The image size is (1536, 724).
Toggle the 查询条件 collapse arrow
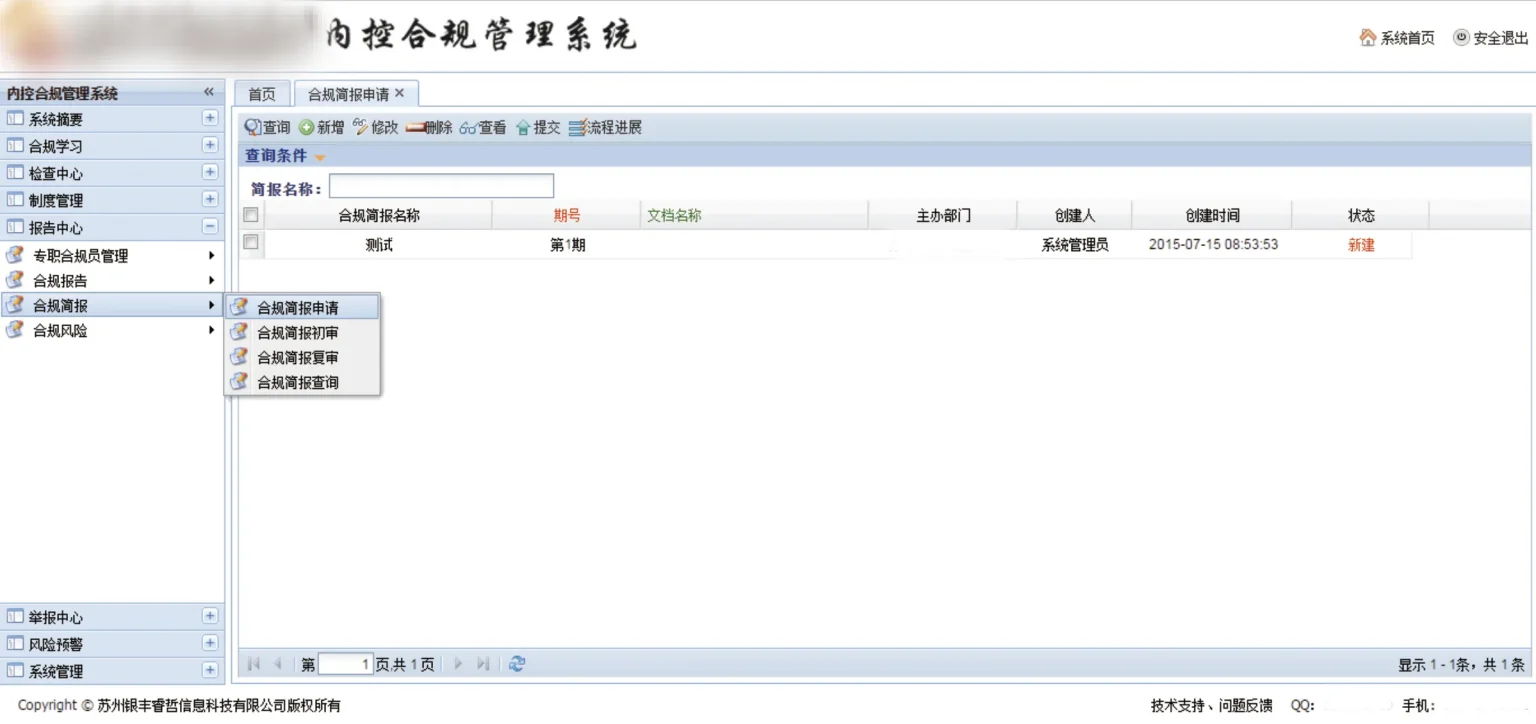click(320, 157)
